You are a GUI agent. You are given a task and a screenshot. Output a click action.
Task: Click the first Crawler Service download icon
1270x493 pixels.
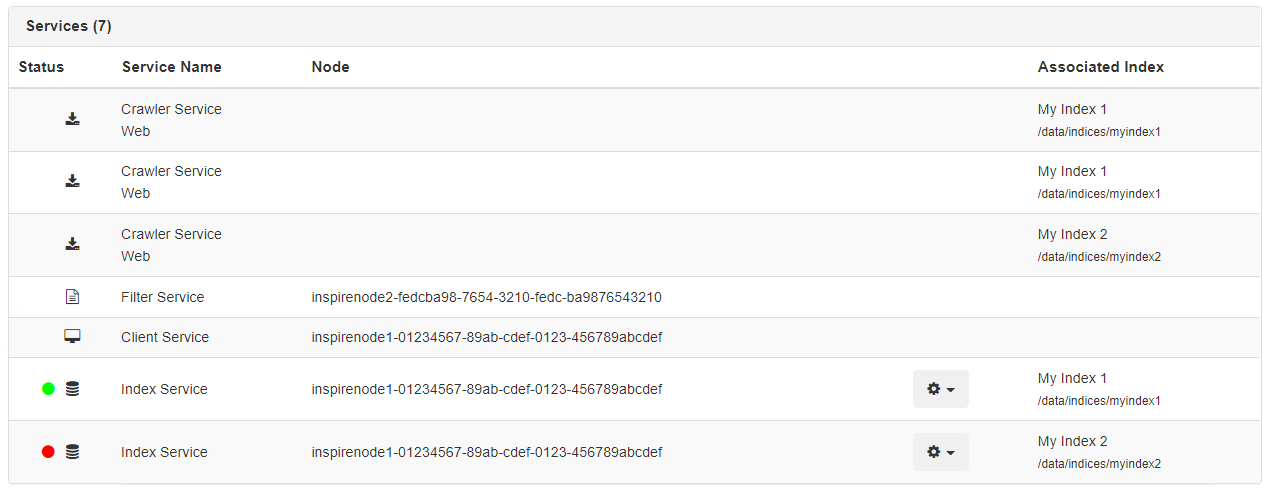click(x=72, y=119)
